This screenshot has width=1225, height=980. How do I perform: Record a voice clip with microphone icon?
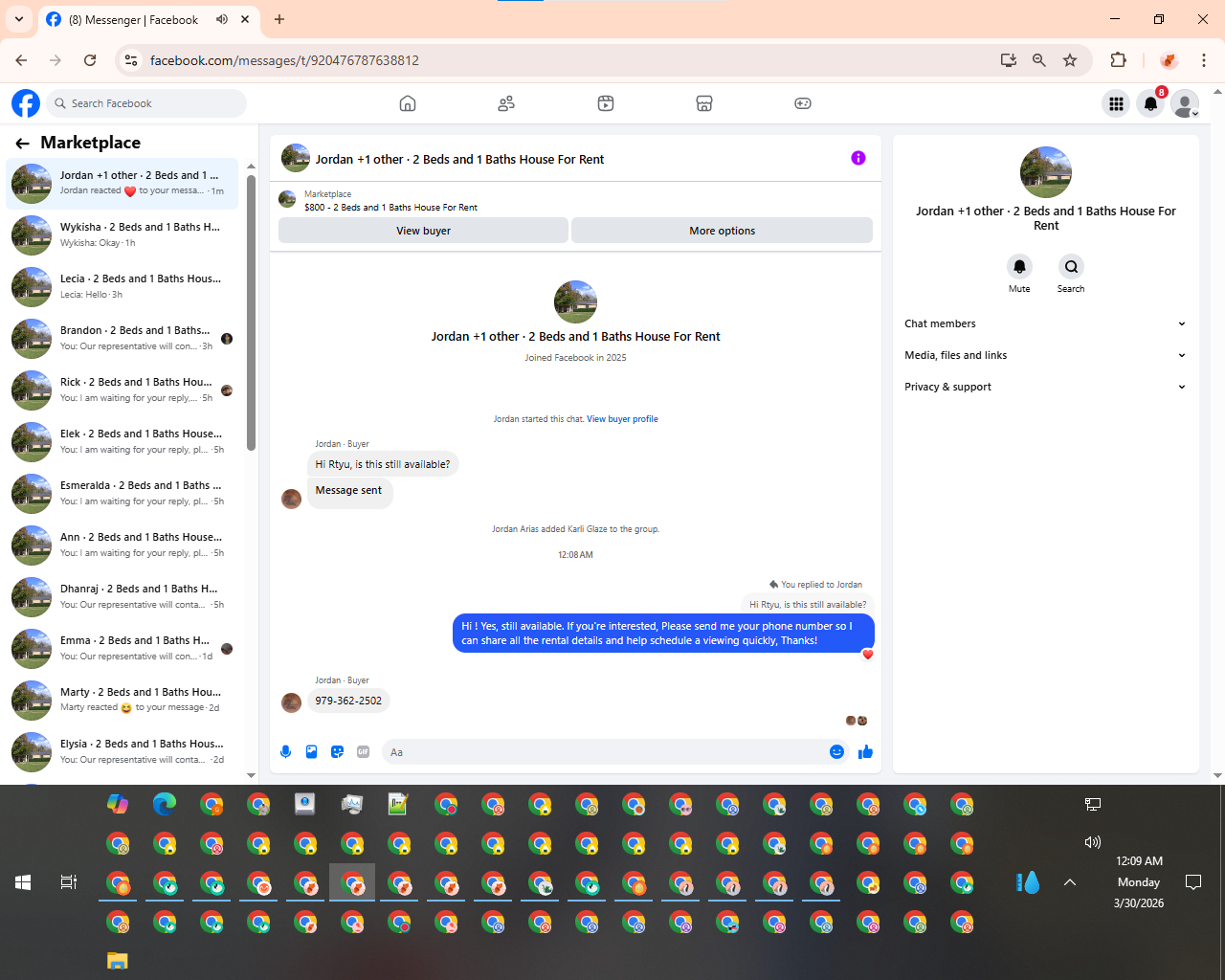(x=285, y=752)
